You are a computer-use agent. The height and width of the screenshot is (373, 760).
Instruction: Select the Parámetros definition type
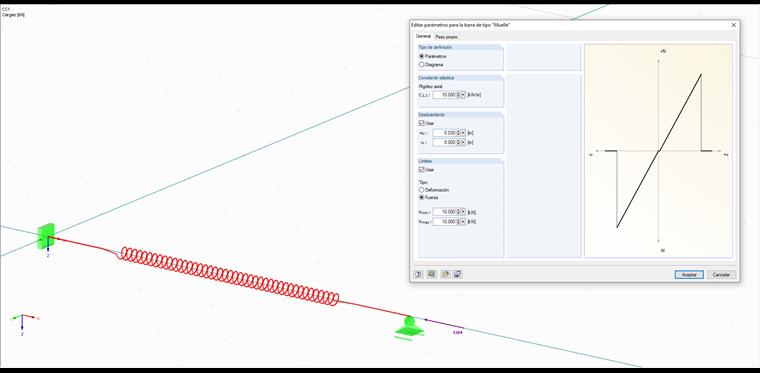[x=421, y=56]
